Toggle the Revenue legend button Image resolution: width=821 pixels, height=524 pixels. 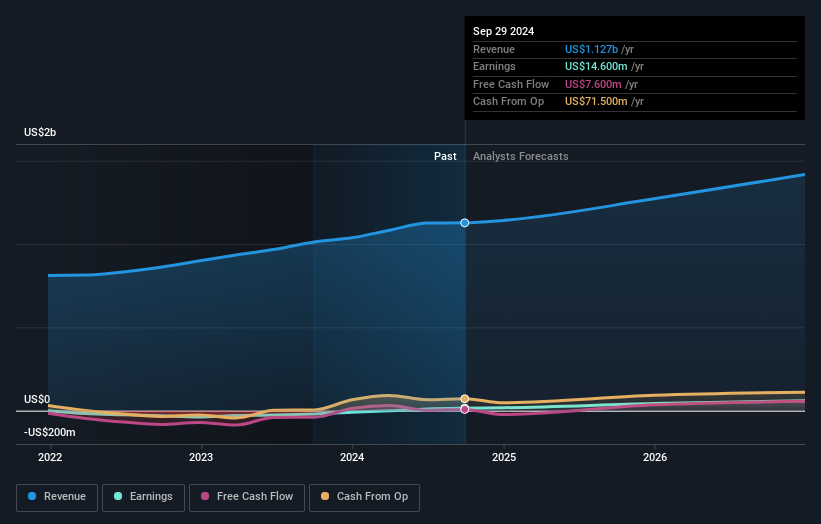57,497
